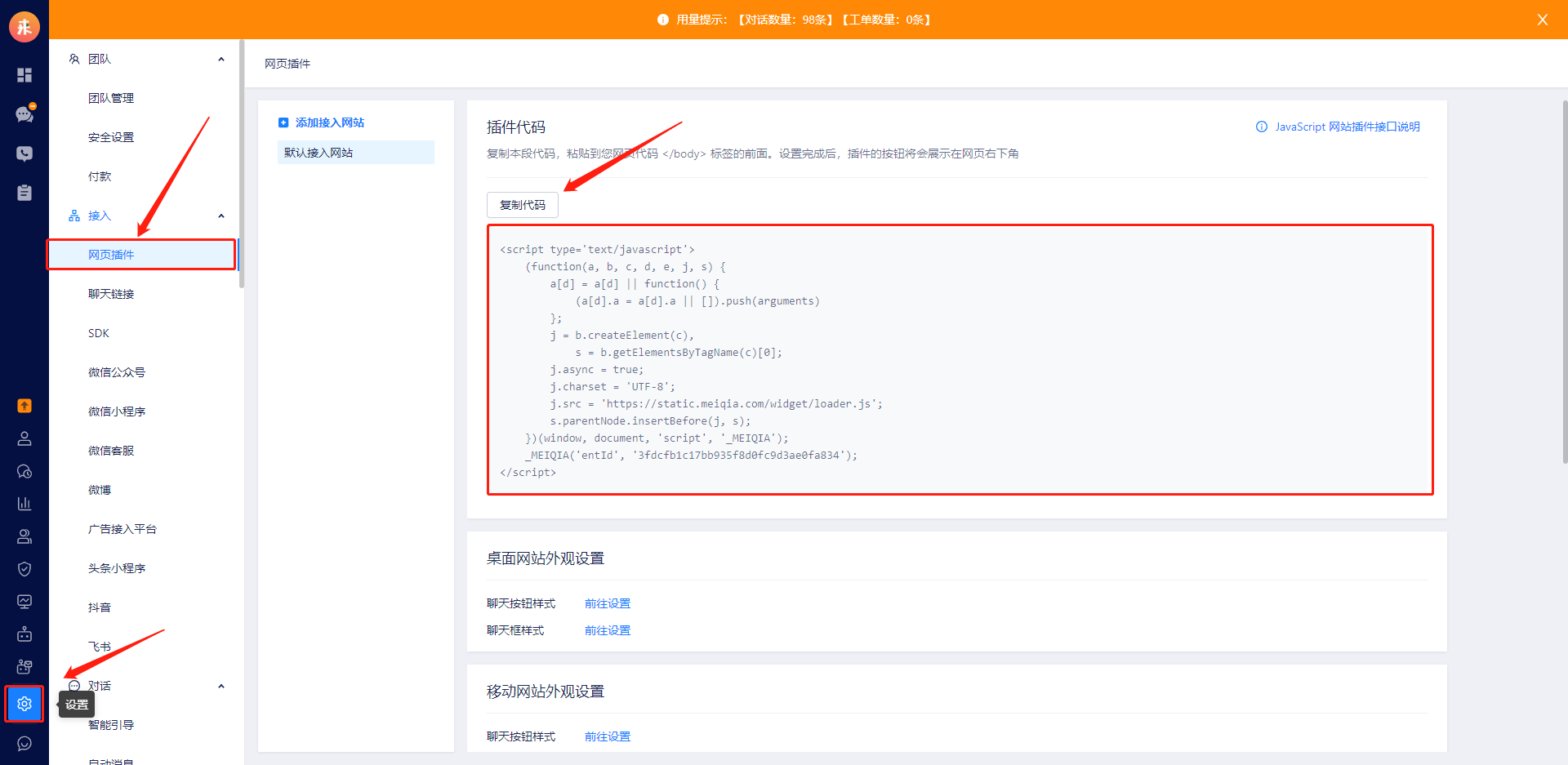
Task: Open the bar chart statistics icon
Action: [x=24, y=504]
